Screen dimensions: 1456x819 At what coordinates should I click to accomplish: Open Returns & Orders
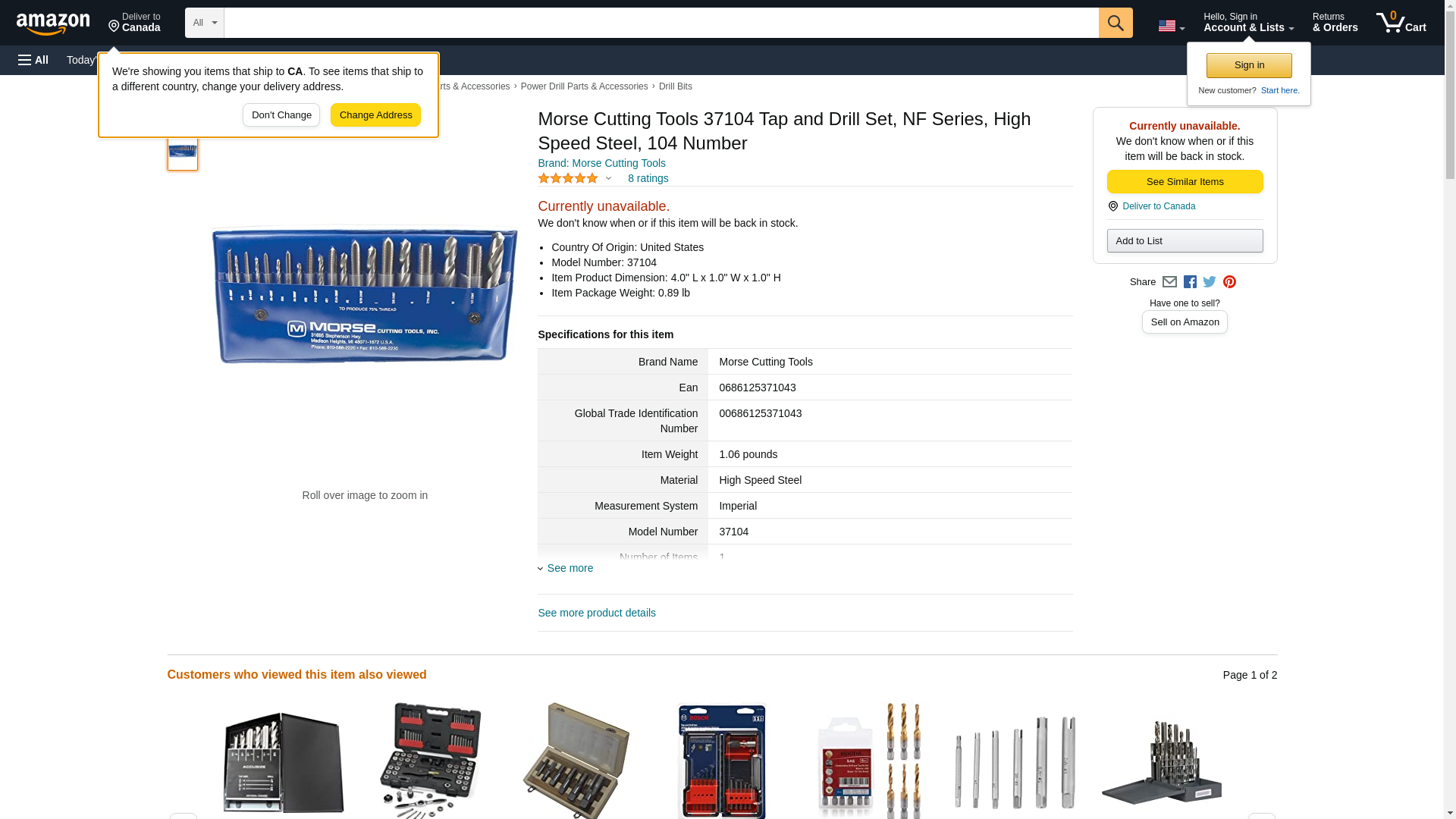1335,23
